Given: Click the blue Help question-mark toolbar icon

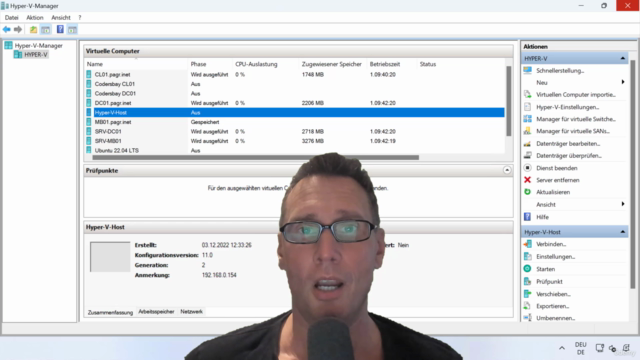Looking at the screenshot, I should tap(60, 29).
